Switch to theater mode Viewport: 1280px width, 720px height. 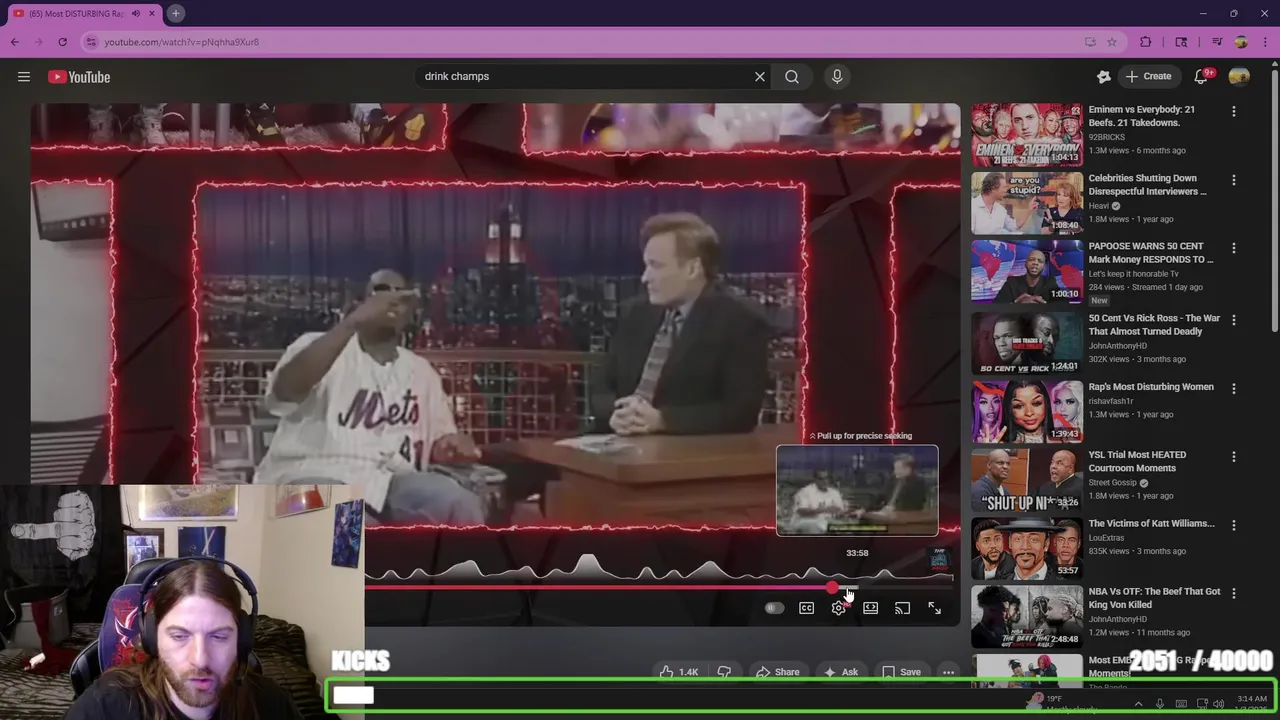coord(871,608)
